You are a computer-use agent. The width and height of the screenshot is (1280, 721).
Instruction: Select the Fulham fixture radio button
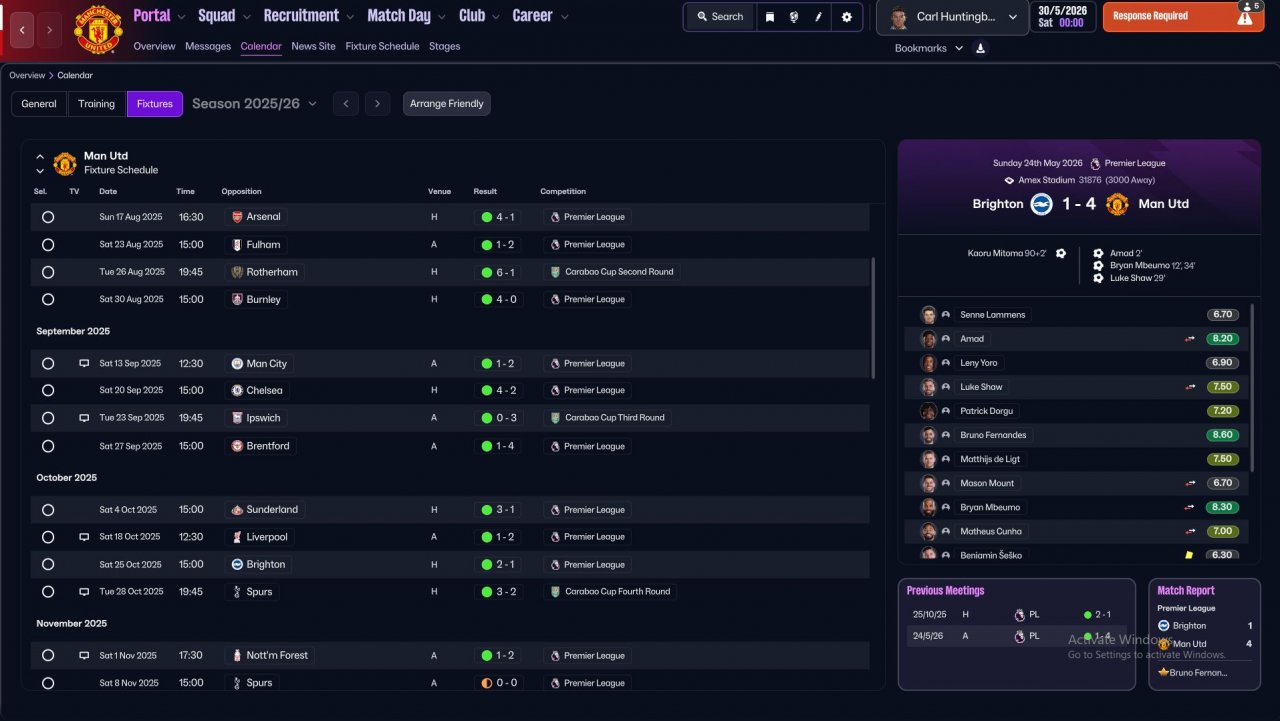48,245
